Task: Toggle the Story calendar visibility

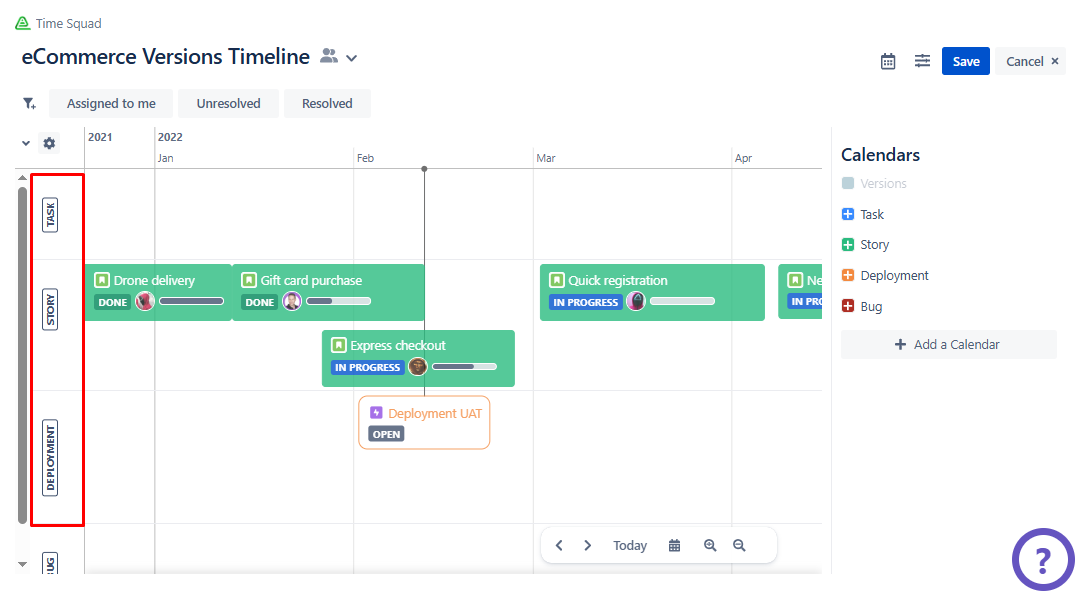Action: click(848, 244)
